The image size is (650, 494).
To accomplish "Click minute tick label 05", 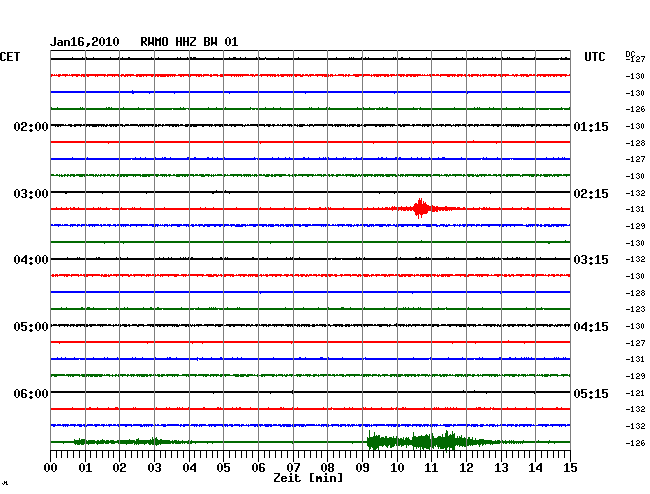I will click(223, 467).
